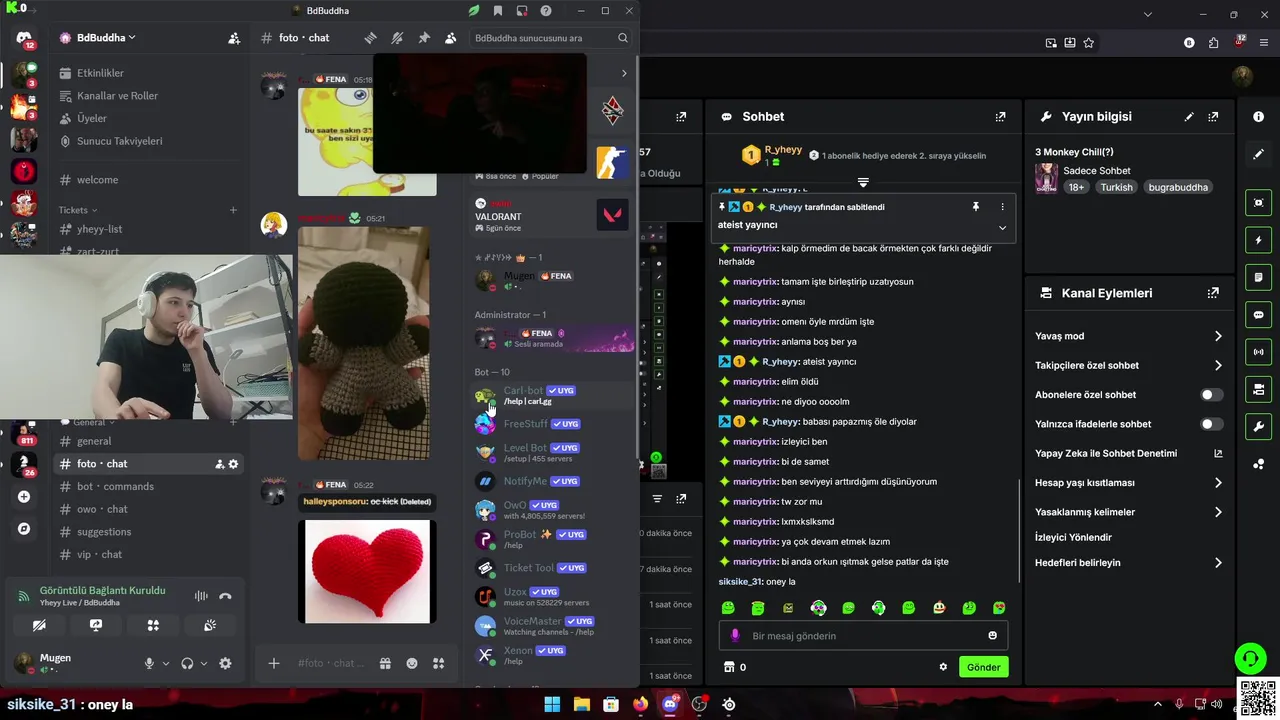Screen dimensions: 1280x720
Task: Expand Takipçilere özel sohbet options
Action: coord(1218,365)
